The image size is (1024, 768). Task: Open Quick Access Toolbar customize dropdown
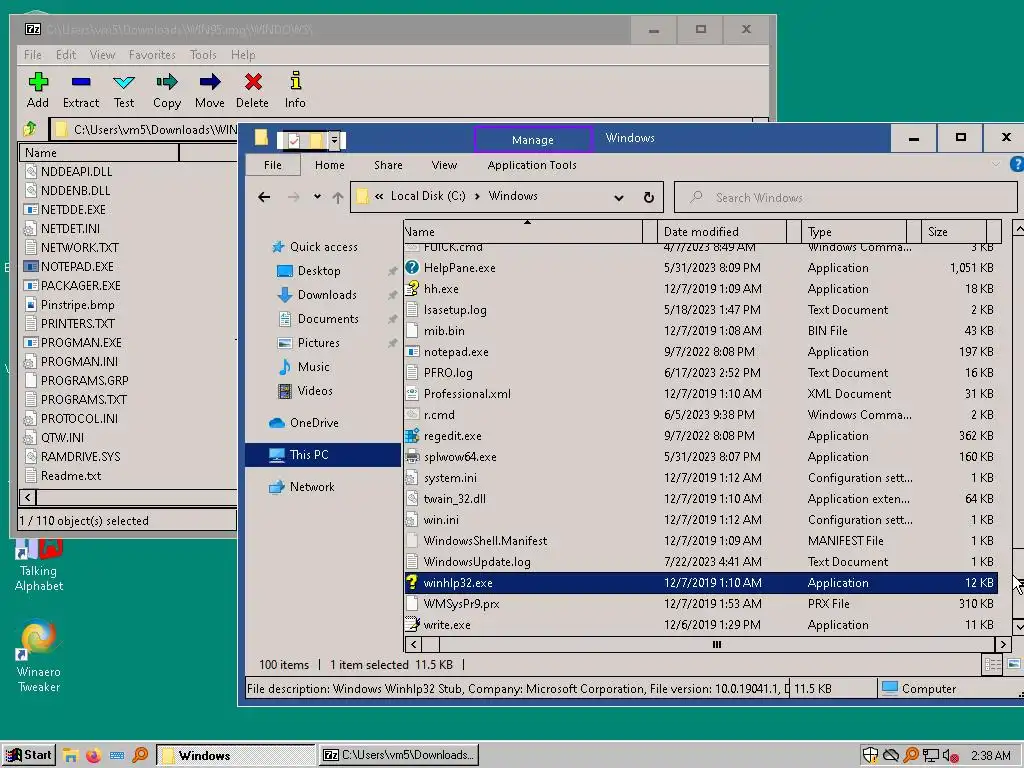pos(334,140)
